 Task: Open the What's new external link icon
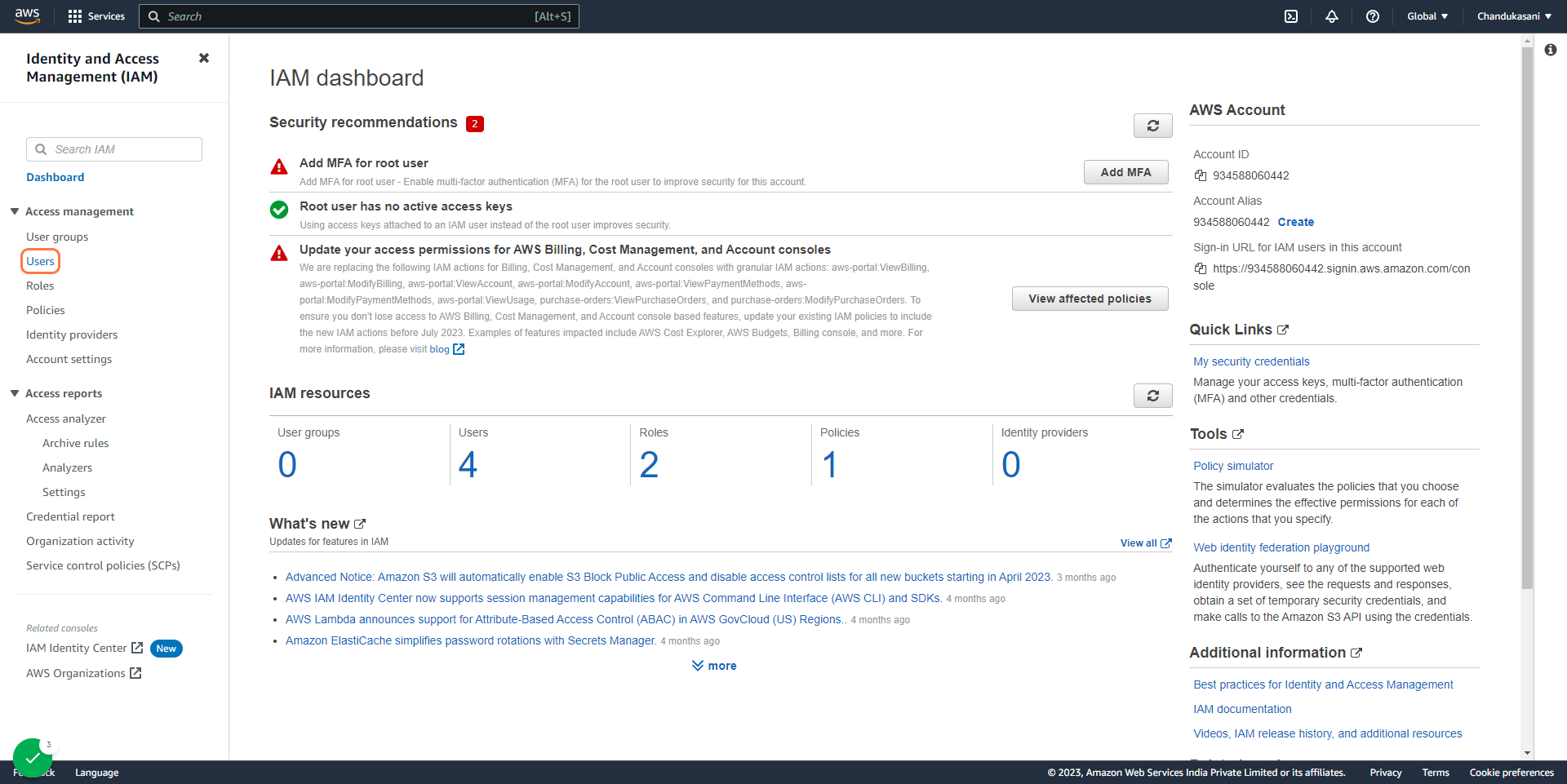(x=360, y=524)
